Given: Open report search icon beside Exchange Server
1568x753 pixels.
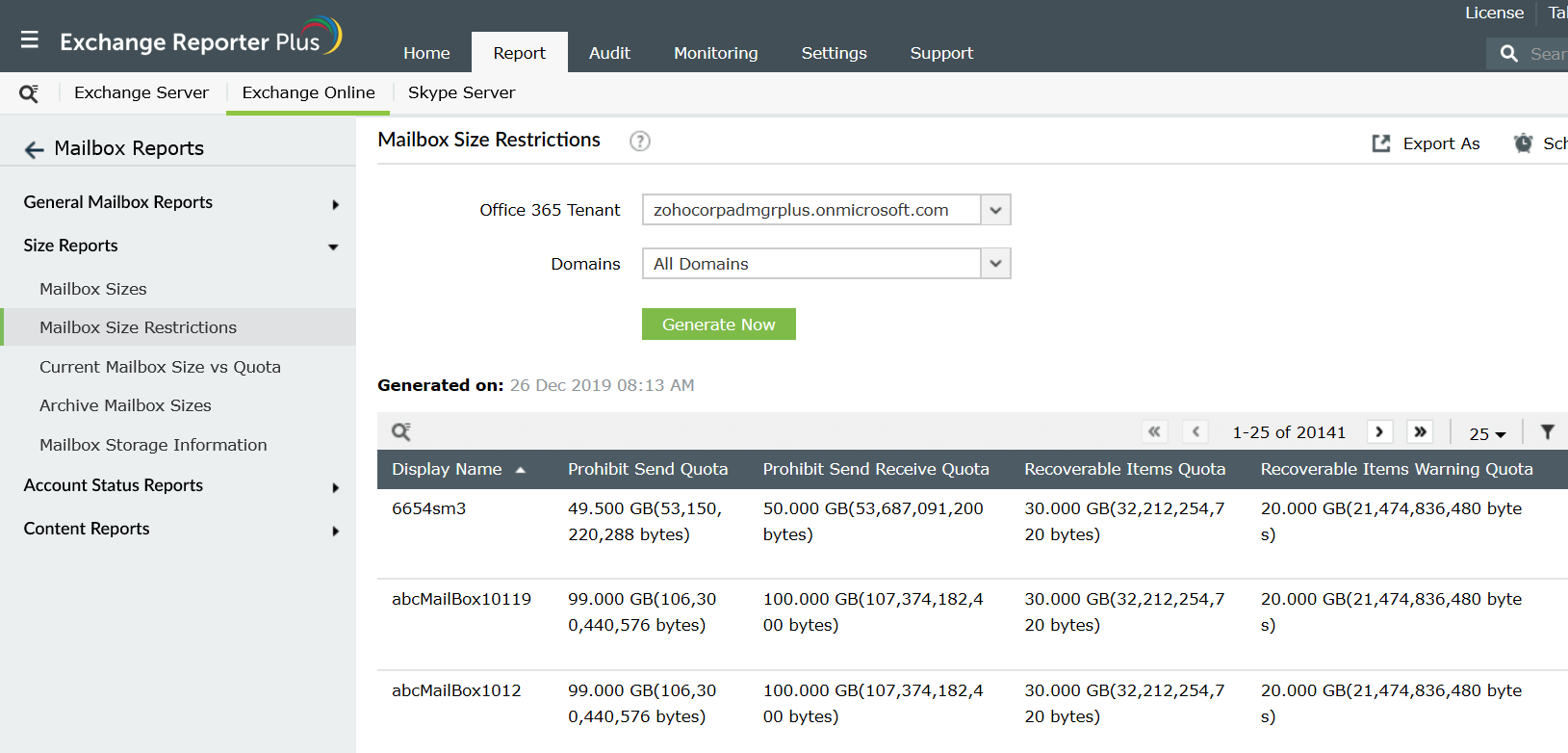Looking at the screenshot, I should click(29, 93).
